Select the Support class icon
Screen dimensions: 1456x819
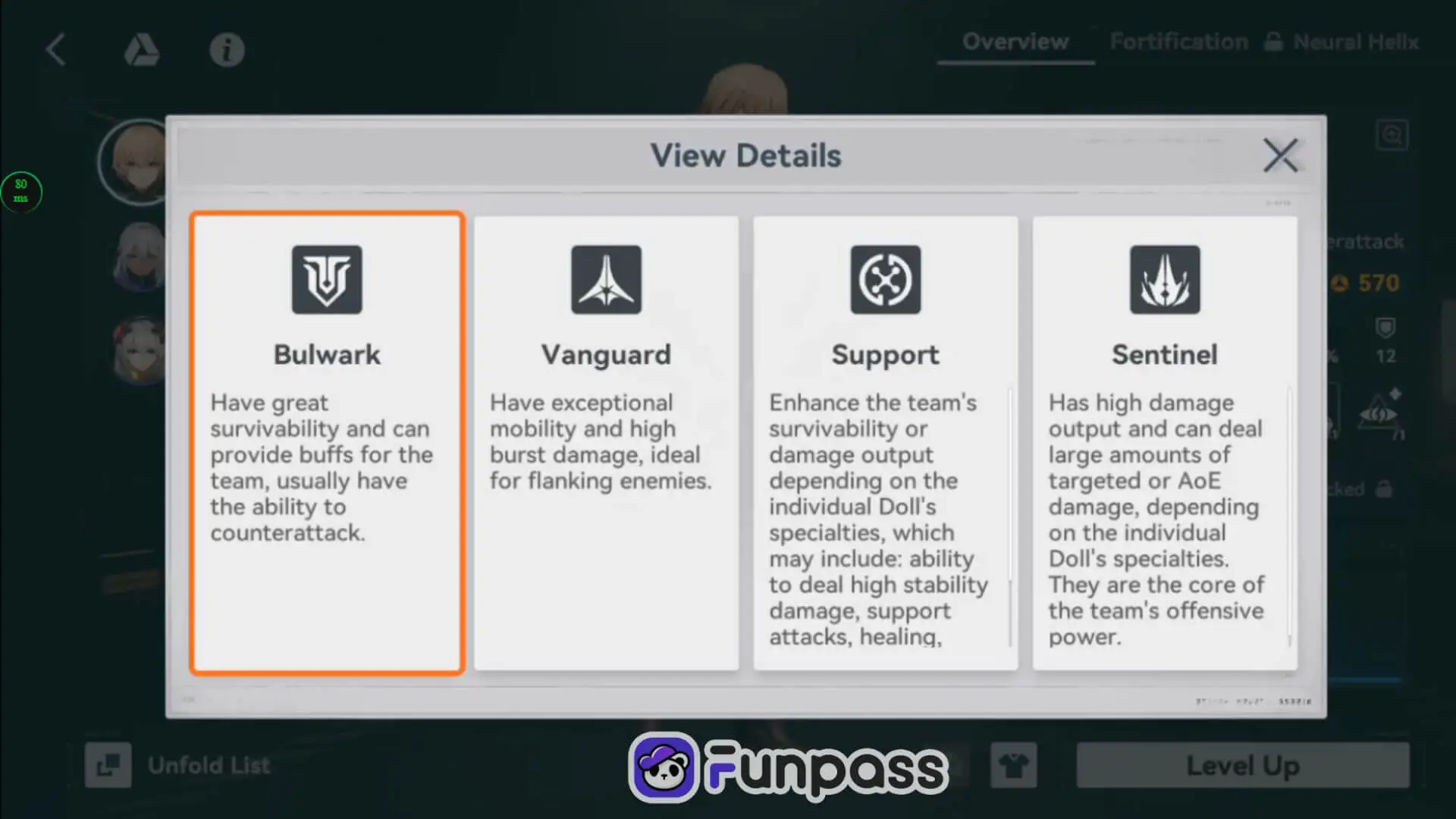(x=884, y=279)
